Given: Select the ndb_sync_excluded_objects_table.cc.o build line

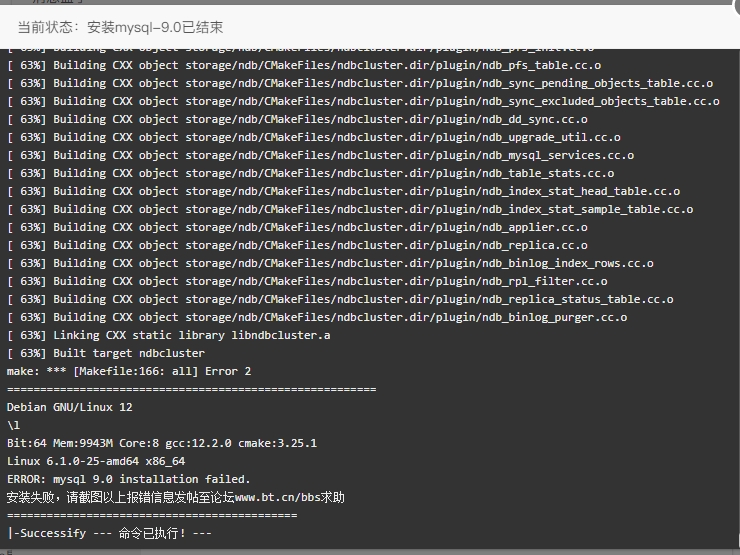Looking at the screenshot, I should (363, 101).
